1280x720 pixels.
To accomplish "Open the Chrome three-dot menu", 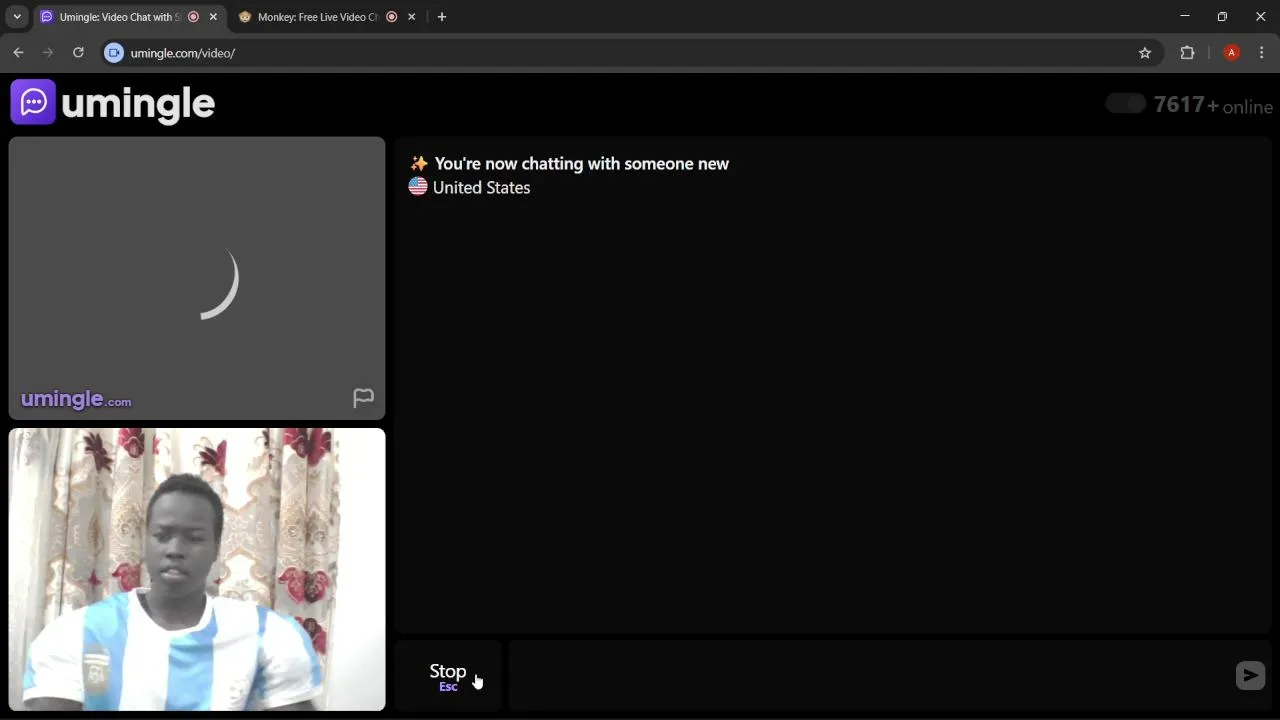I will click(1263, 53).
